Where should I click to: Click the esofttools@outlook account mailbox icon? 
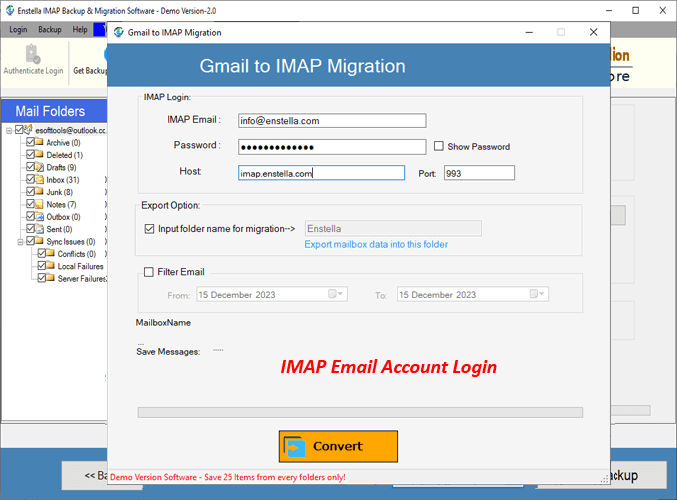click(28, 129)
